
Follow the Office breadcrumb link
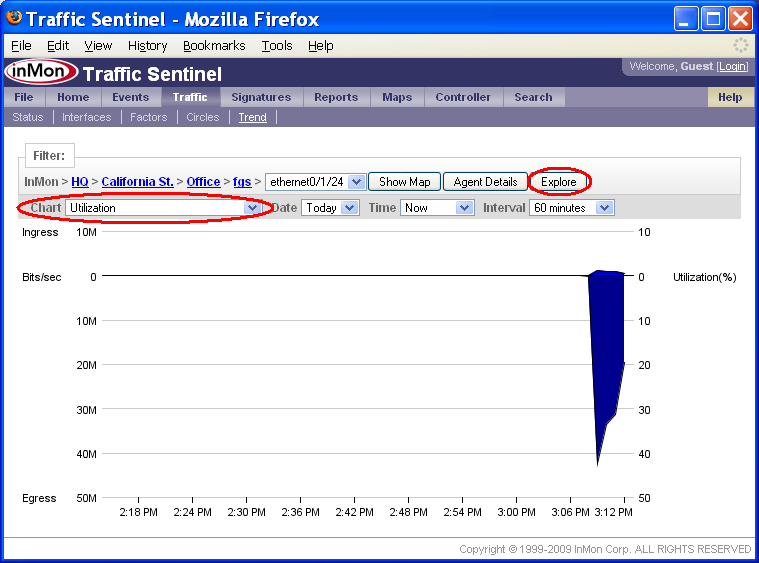pyautogui.click(x=203, y=182)
